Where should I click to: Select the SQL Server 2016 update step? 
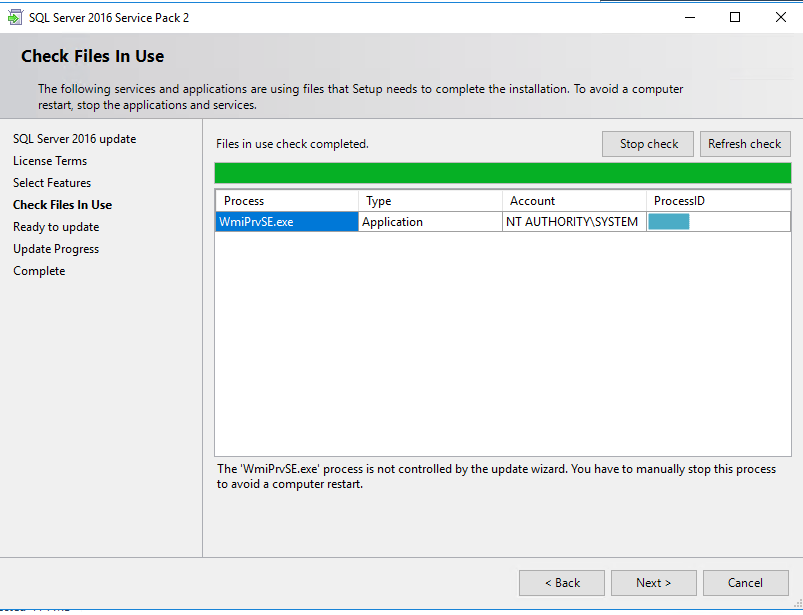click(x=75, y=139)
